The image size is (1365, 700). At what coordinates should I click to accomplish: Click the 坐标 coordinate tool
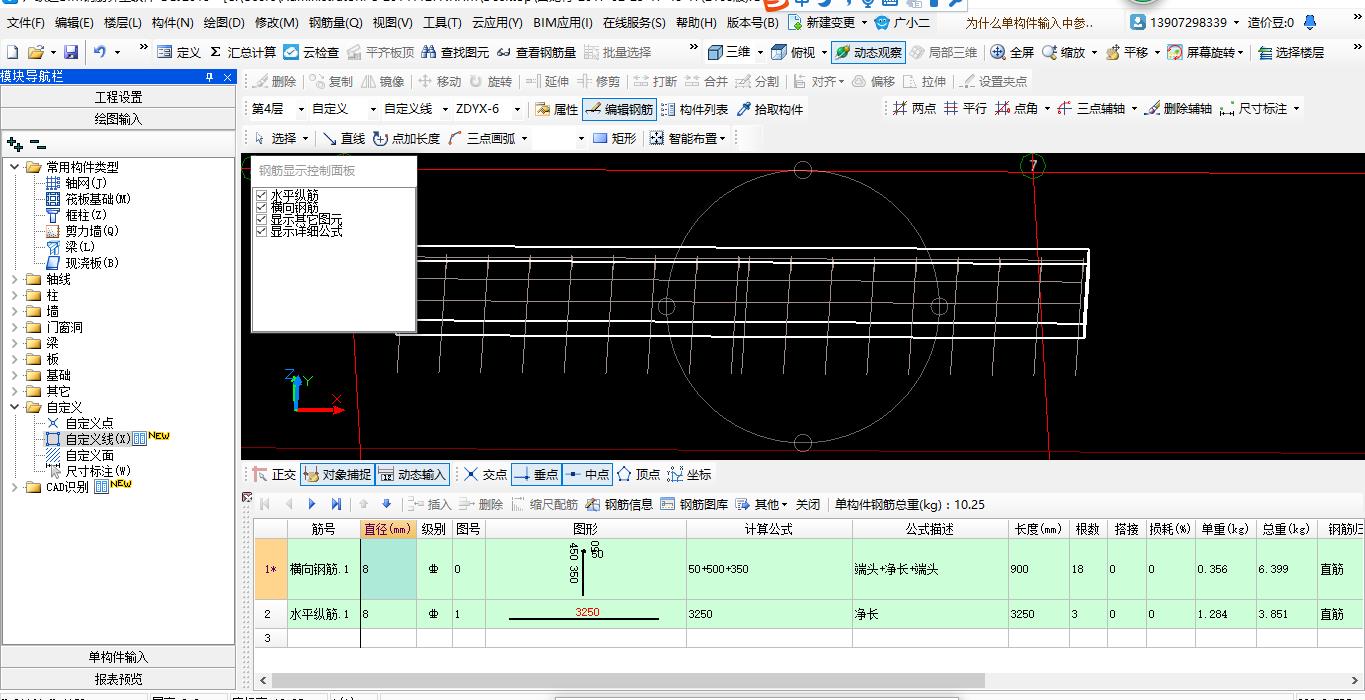point(689,475)
